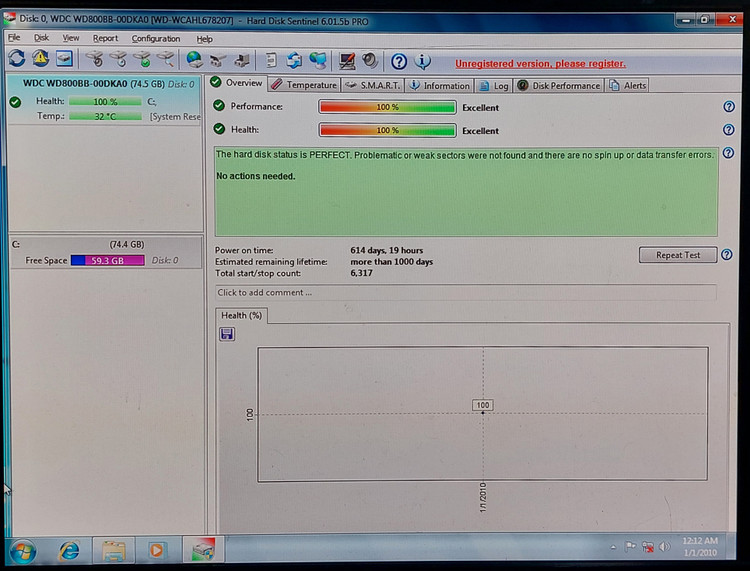Select the Overview tab

click(237, 83)
